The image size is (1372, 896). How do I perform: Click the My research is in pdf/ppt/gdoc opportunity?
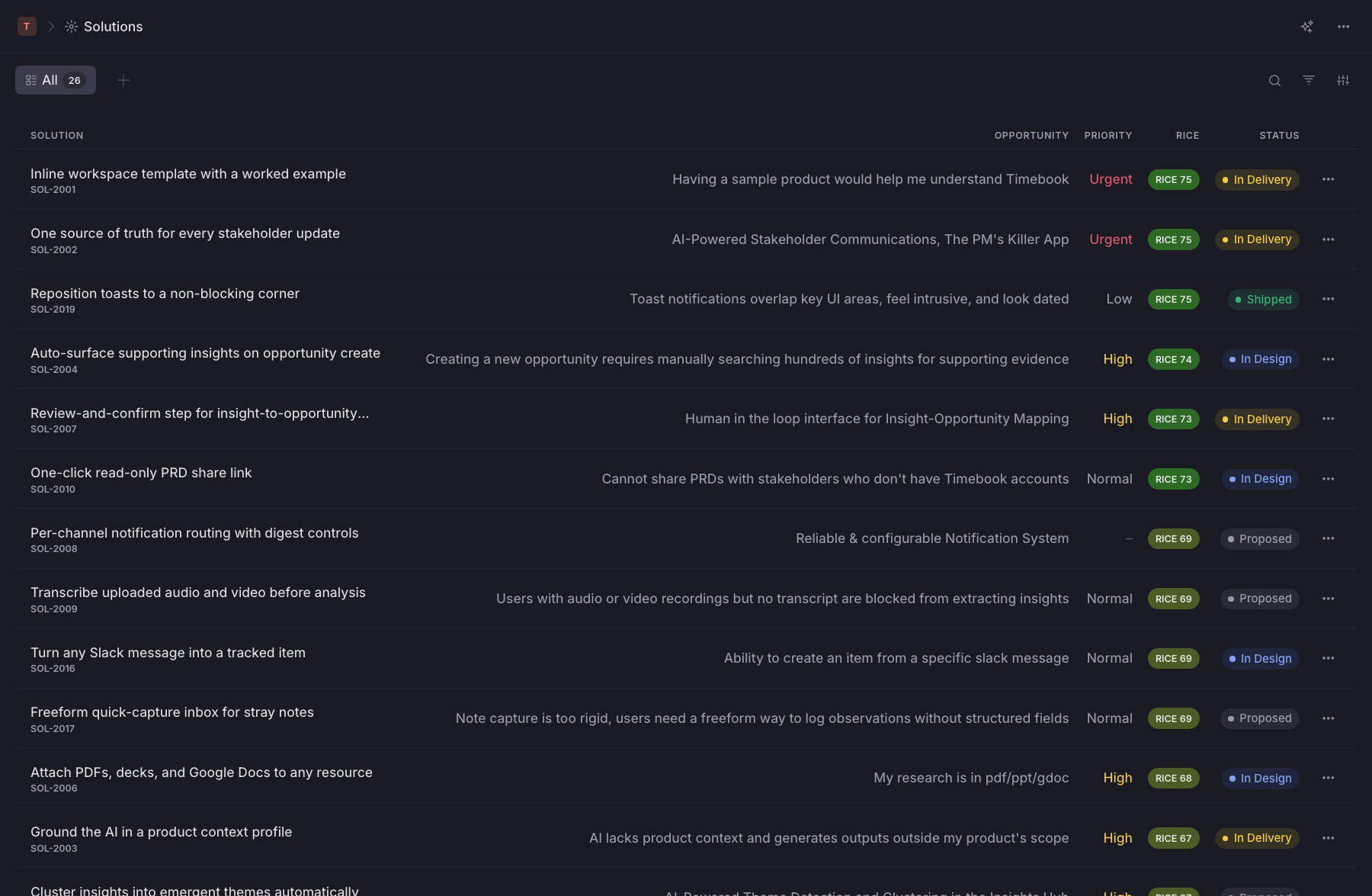pyautogui.click(x=971, y=778)
